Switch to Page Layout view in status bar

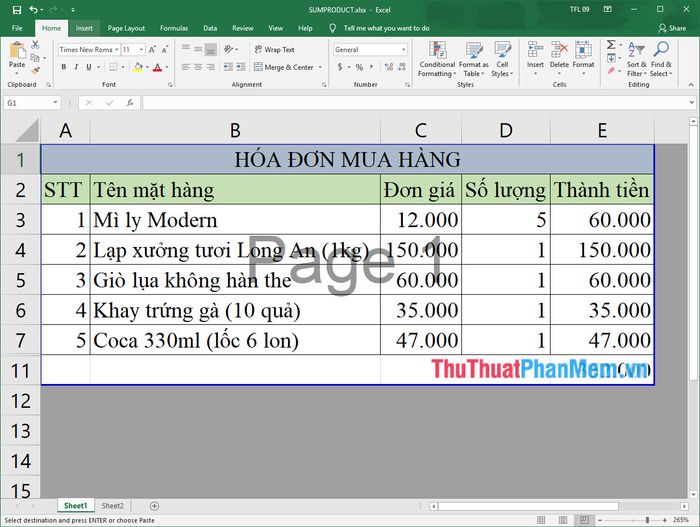pyautogui.click(x=562, y=520)
